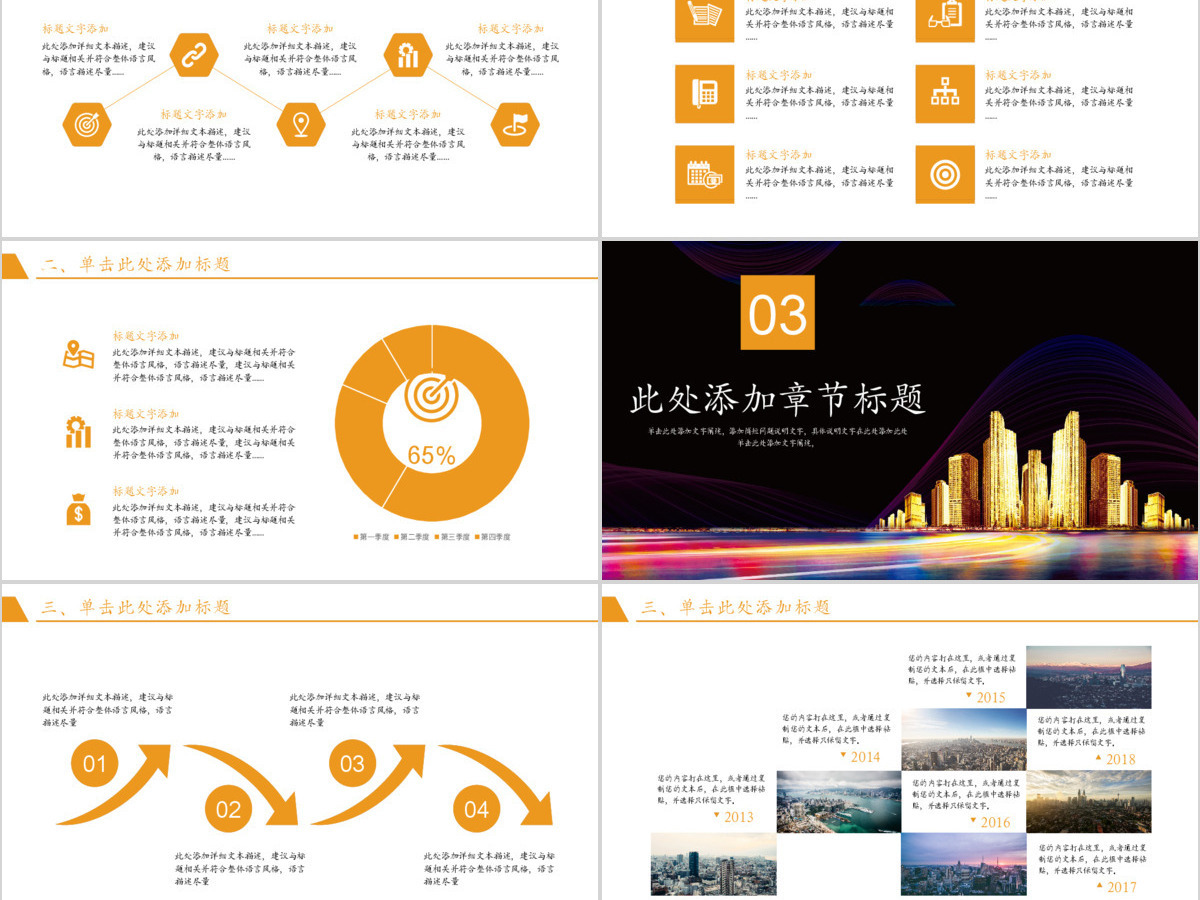Select the 二、单击此处添加标题 slide title
This screenshot has height=900, width=1200.
(x=136, y=264)
